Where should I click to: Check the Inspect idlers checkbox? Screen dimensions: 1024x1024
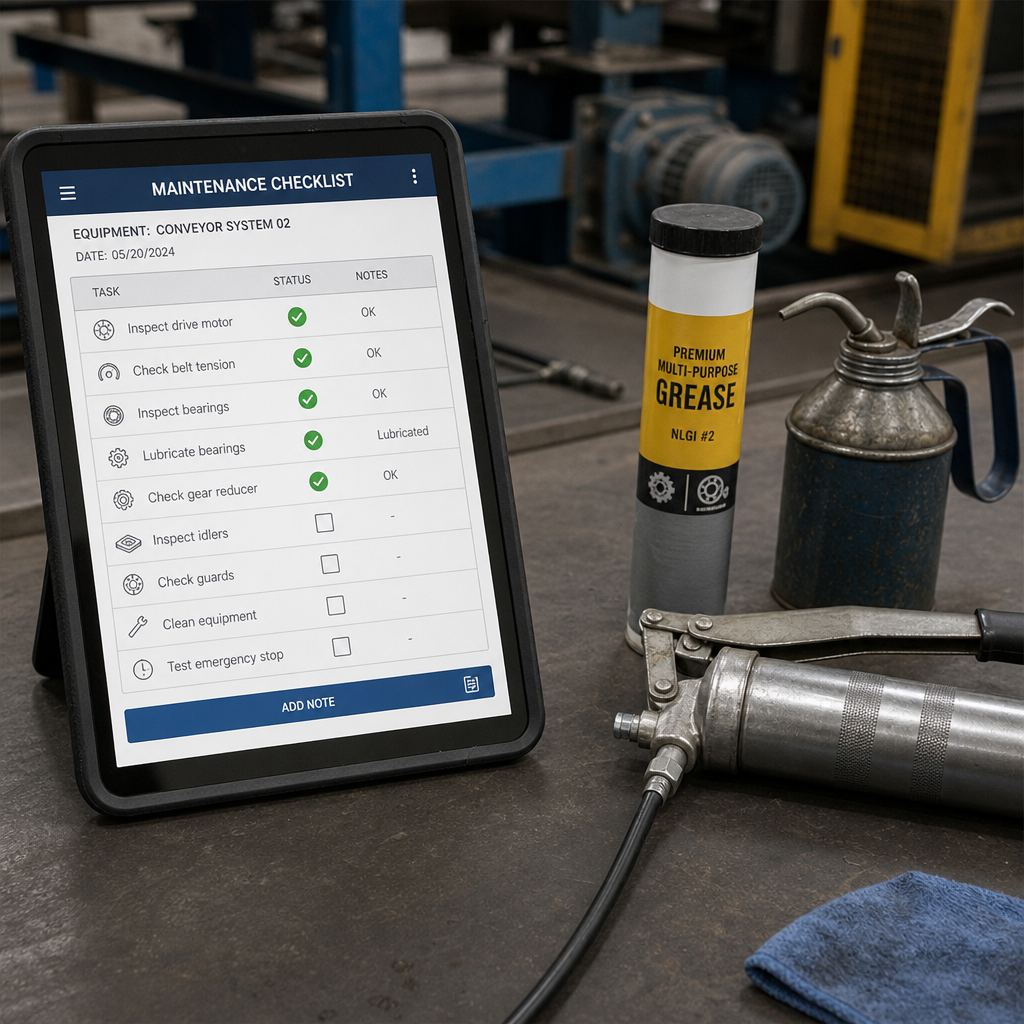325,523
